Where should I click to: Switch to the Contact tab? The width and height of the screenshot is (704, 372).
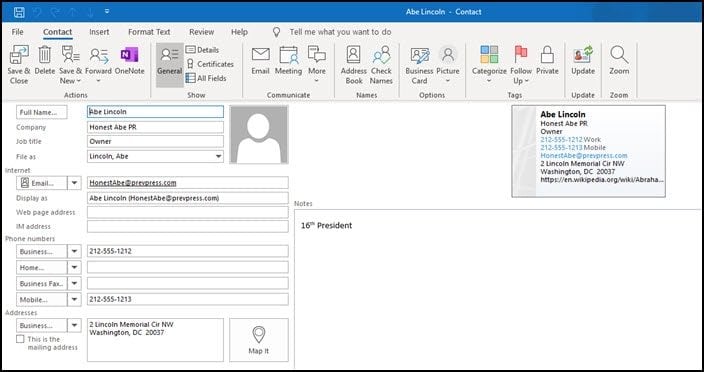pos(57,32)
